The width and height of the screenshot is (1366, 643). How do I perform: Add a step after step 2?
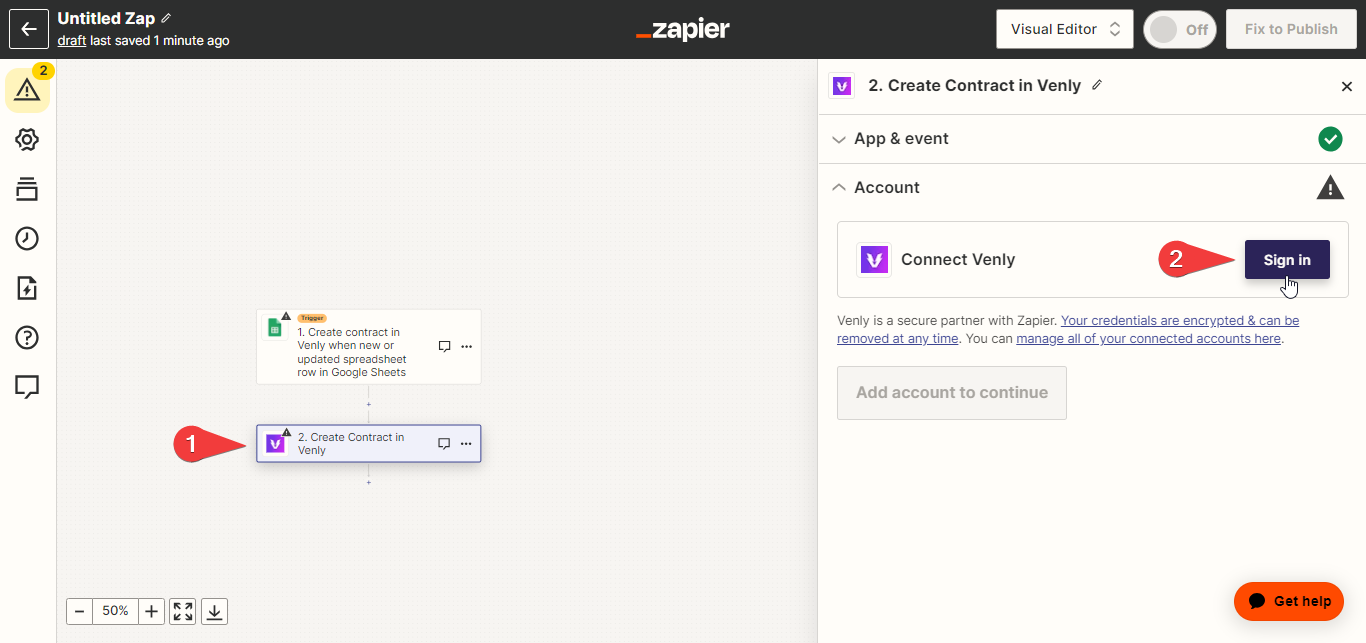pyautogui.click(x=369, y=483)
